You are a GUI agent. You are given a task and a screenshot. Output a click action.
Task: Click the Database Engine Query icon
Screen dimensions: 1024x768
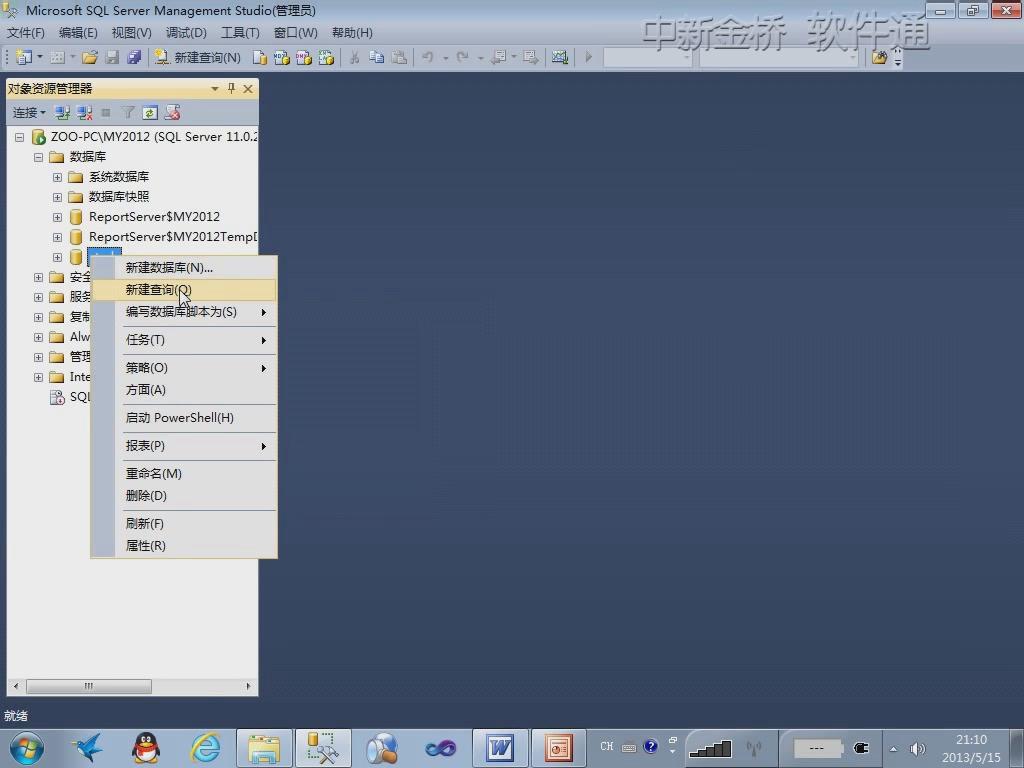tap(259, 57)
